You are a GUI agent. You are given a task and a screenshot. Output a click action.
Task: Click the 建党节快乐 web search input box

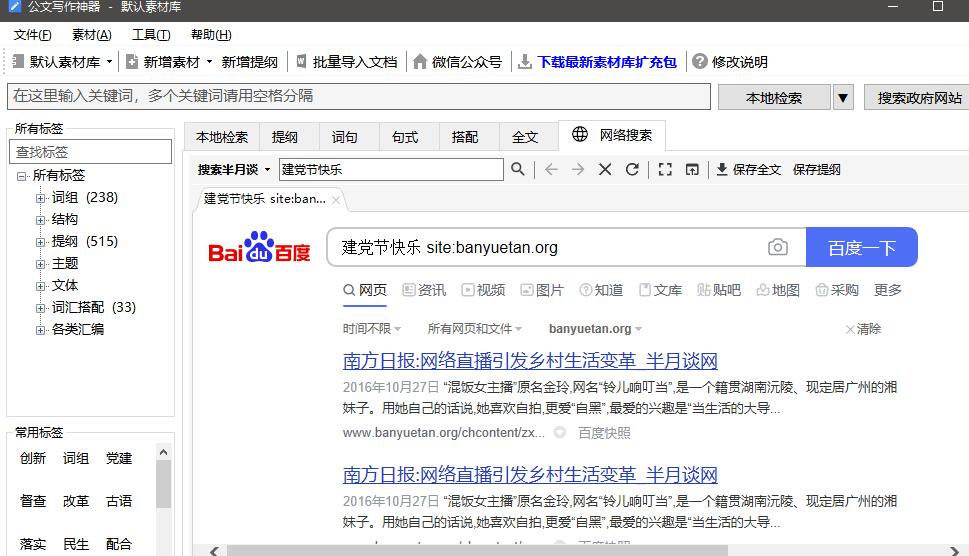click(391, 169)
